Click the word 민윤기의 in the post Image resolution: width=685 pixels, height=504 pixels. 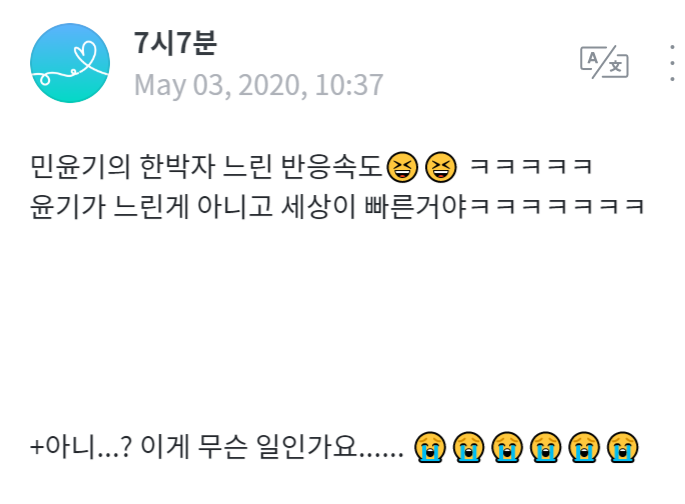pos(80,167)
